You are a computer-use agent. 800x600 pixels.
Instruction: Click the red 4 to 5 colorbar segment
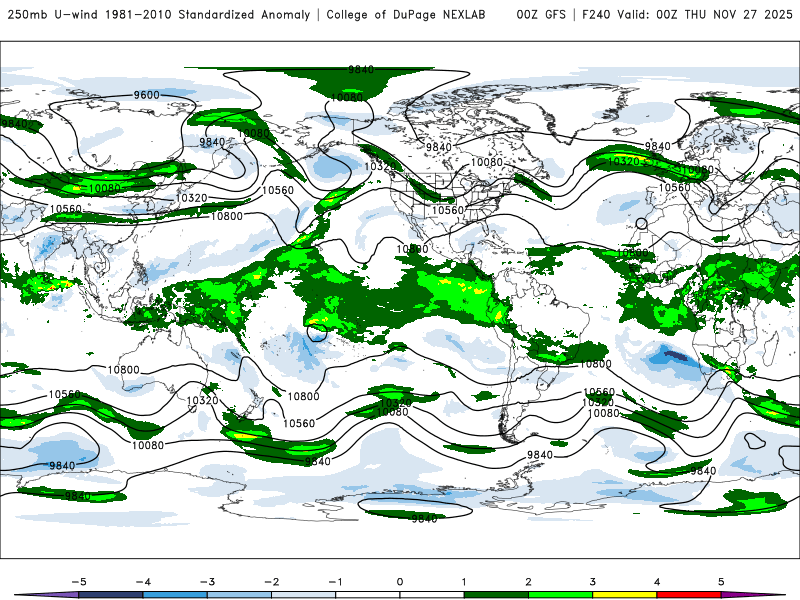[x=689, y=595]
